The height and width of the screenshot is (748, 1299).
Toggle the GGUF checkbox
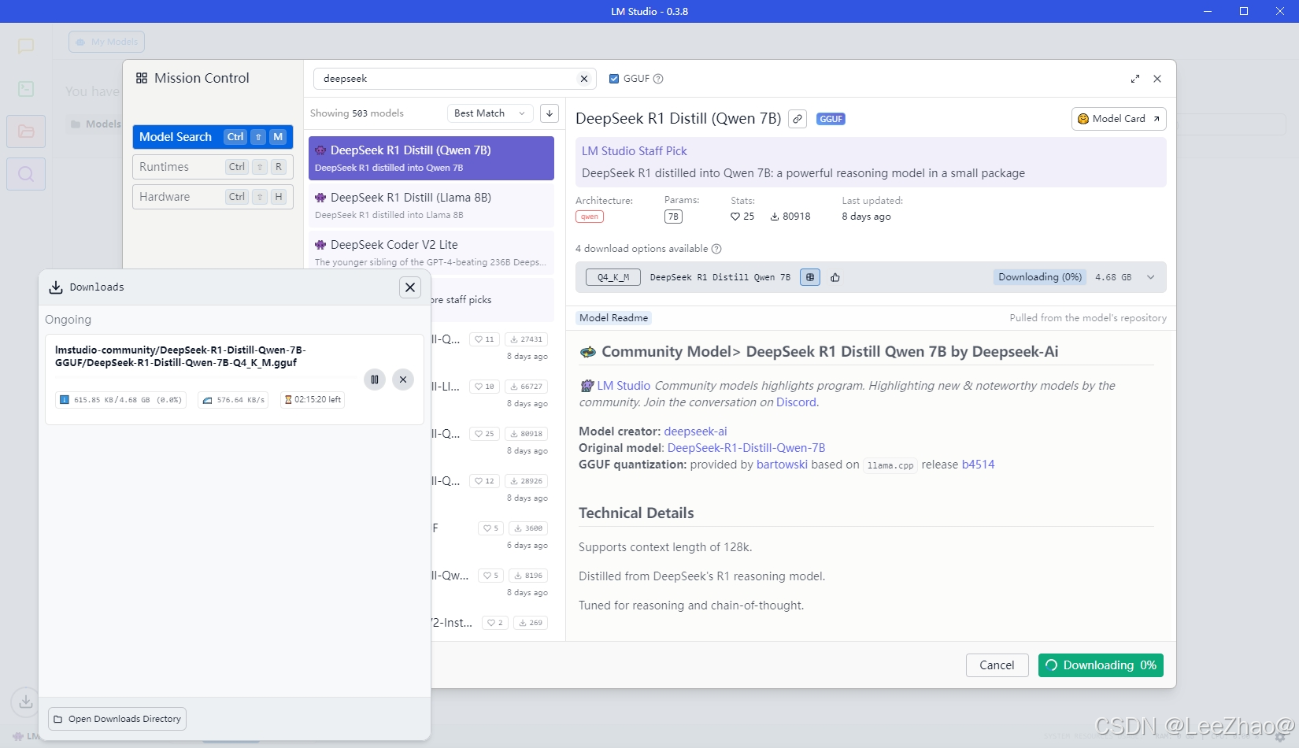pyautogui.click(x=614, y=79)
